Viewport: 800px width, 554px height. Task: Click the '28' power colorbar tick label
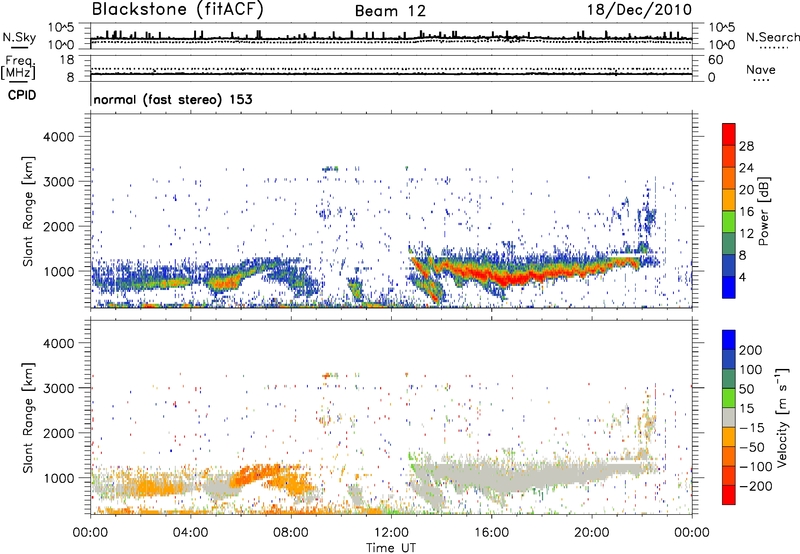746,146
